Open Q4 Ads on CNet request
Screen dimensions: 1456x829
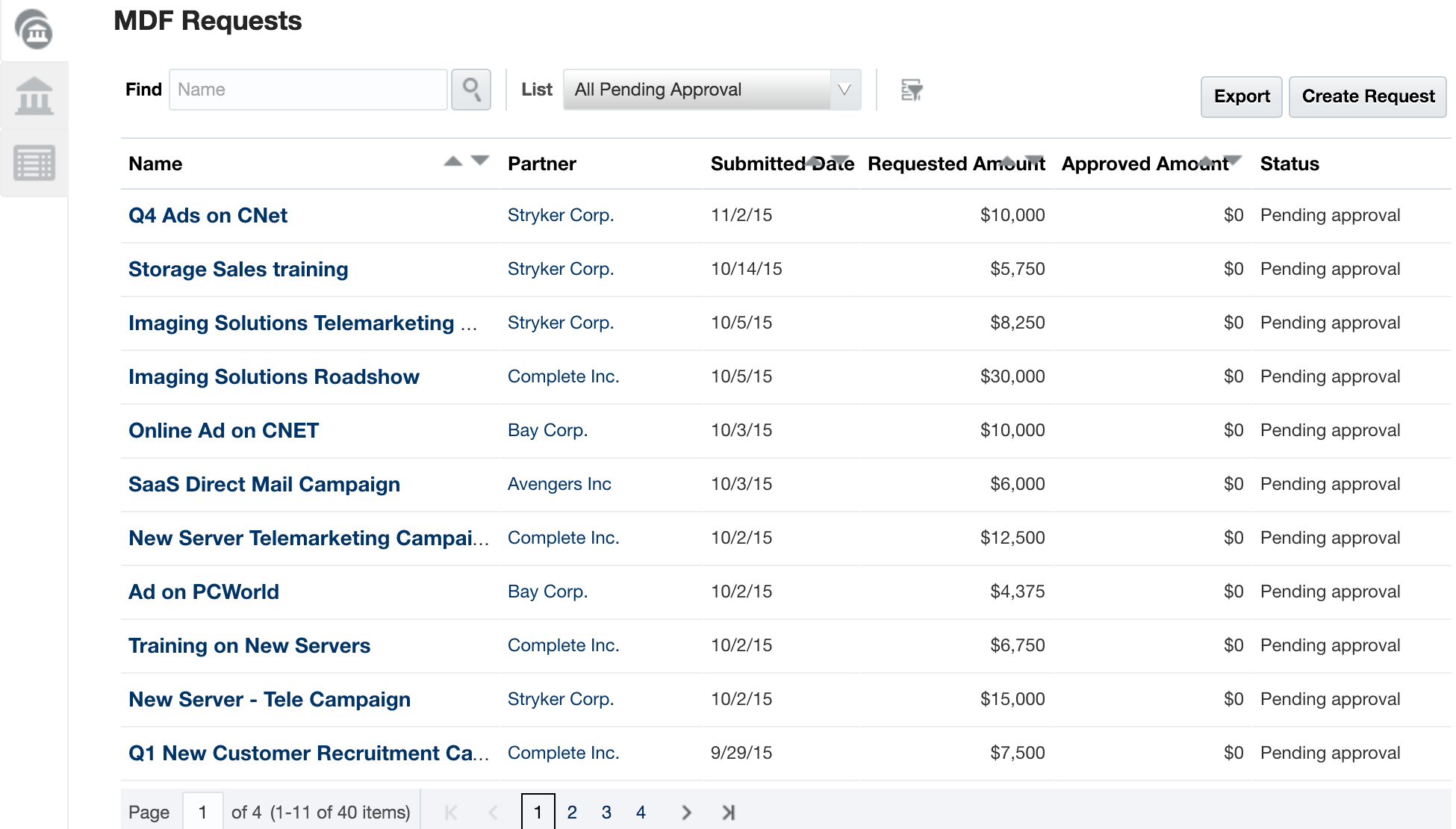click(x=208, y=216)
